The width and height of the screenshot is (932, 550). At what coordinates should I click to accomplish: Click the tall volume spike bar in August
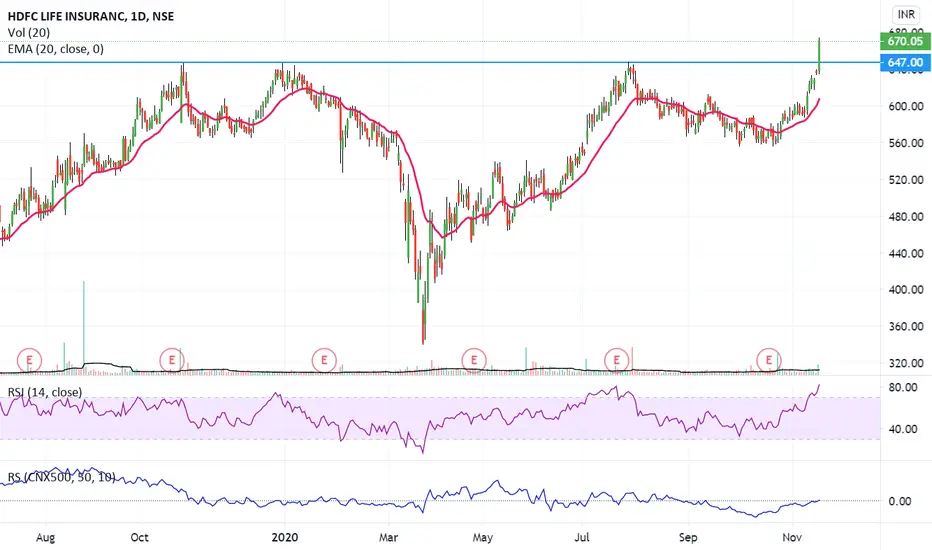[84, 327]
